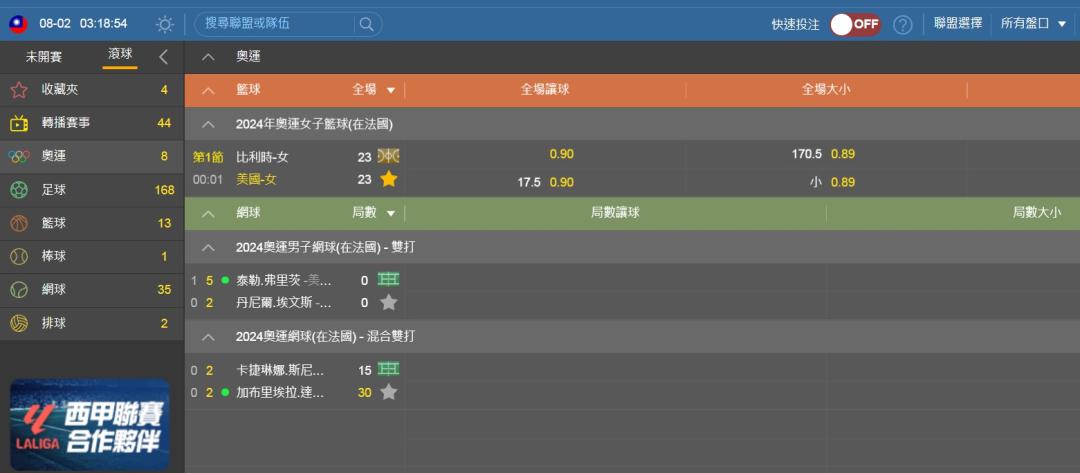This screenshot has width=1080, height=473.
Task: Click the favorites star icon in sidebar
Action: pyautogui.click(x=19, y=90)
